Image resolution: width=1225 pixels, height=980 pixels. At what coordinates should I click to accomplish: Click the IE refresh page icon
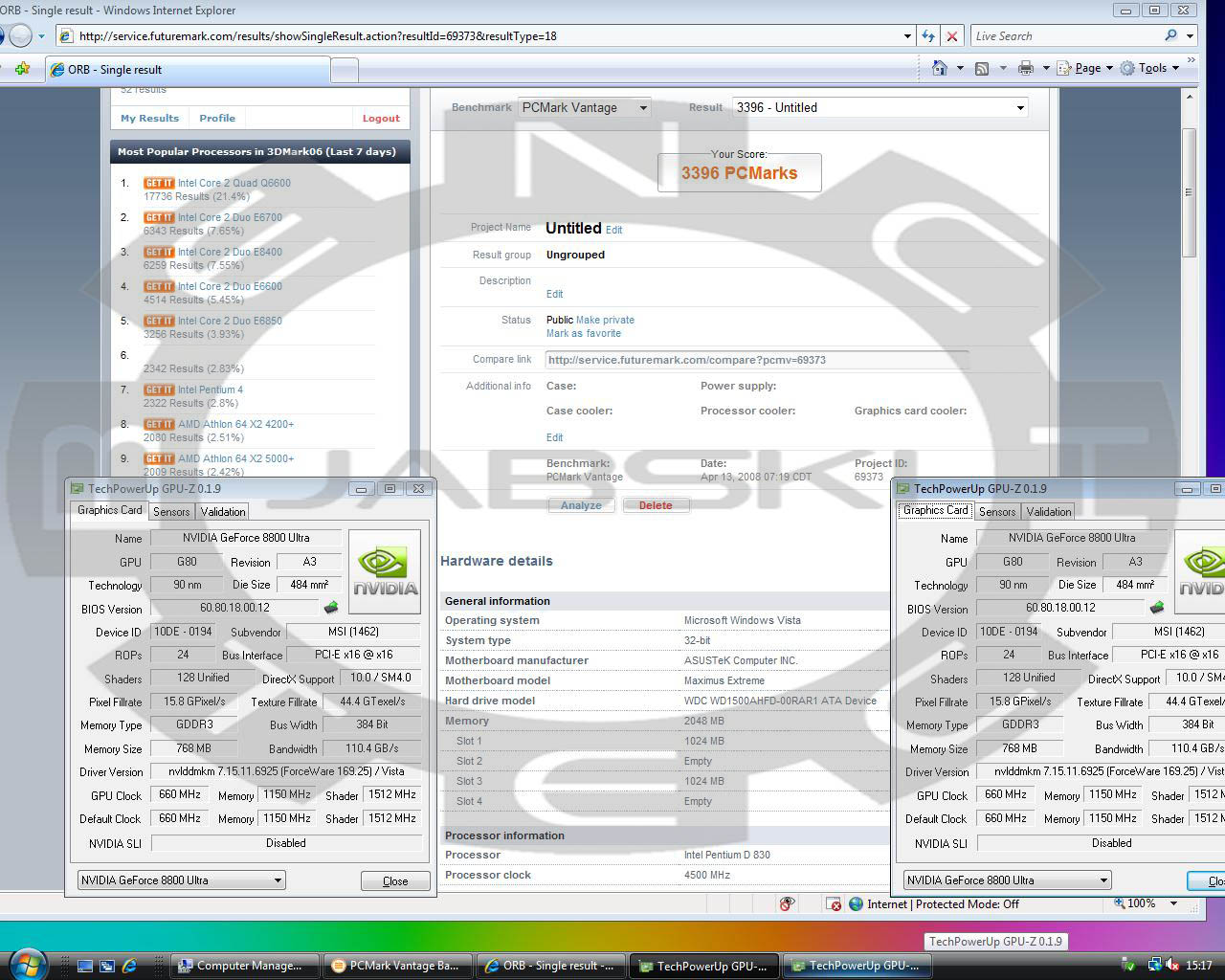point(927,36)
